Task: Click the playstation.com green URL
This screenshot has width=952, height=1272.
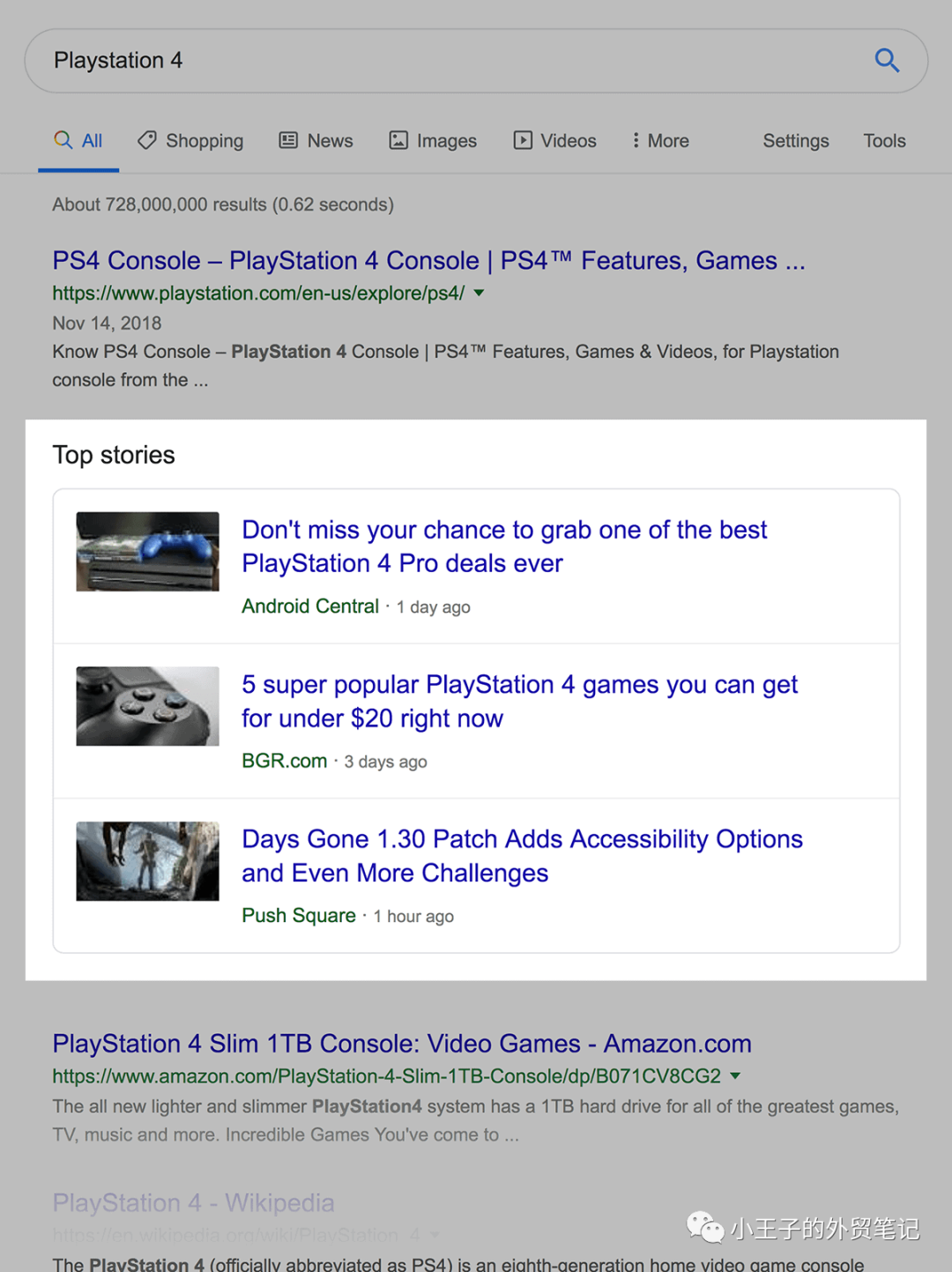Action: (258, 294)
